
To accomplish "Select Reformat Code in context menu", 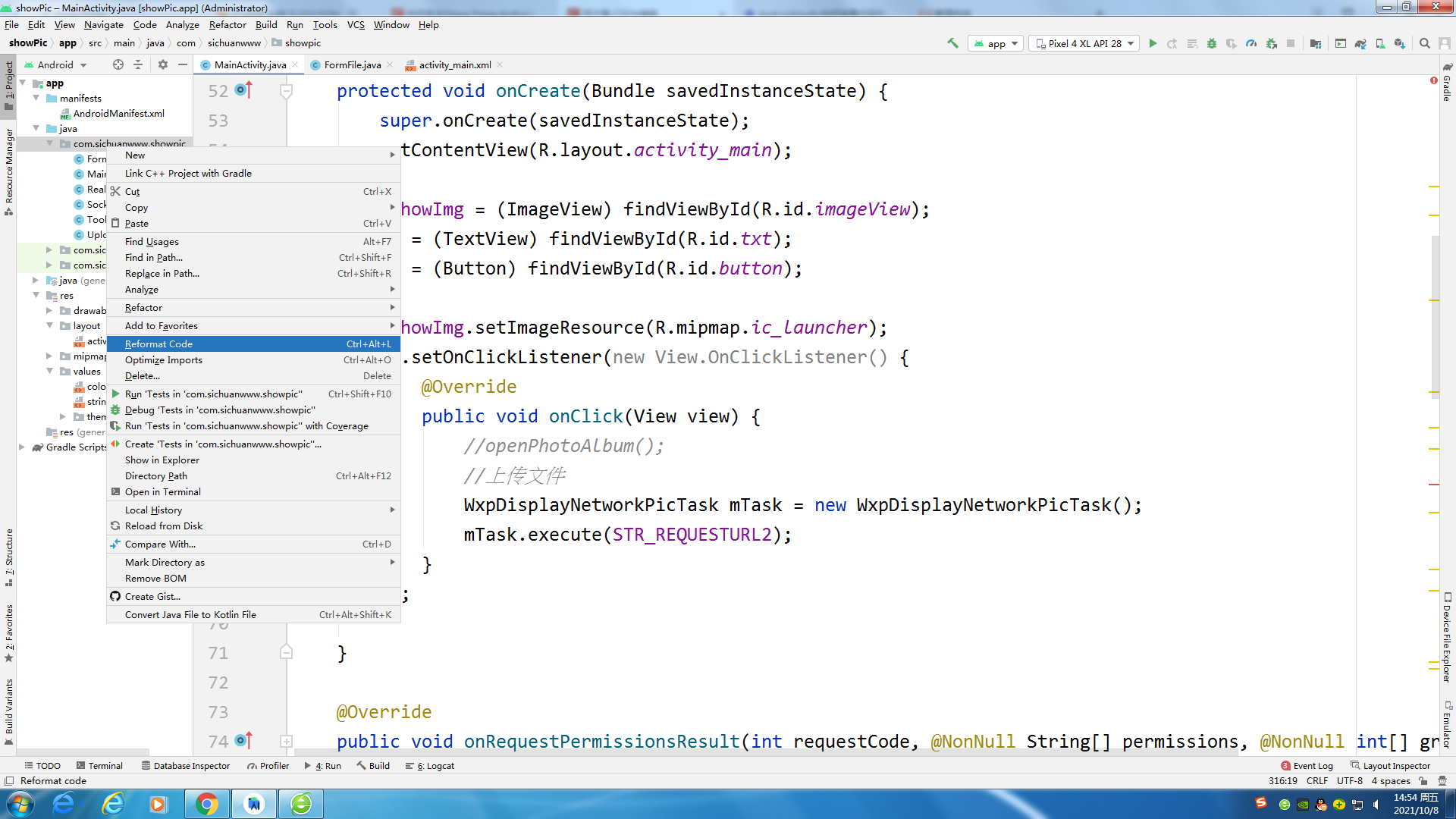I will coord(253,344).
